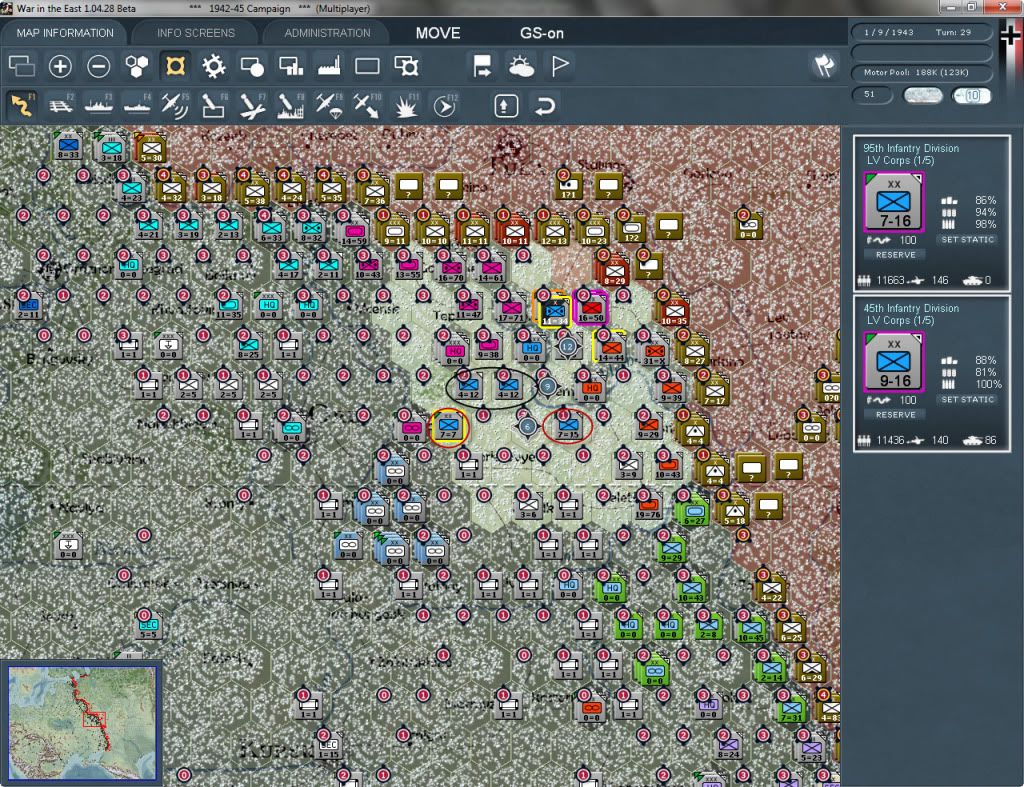The width and height of the screenshot is (1024, 787).
Task: Click the crossed flags icon
Action: click(x=824, y=65)
